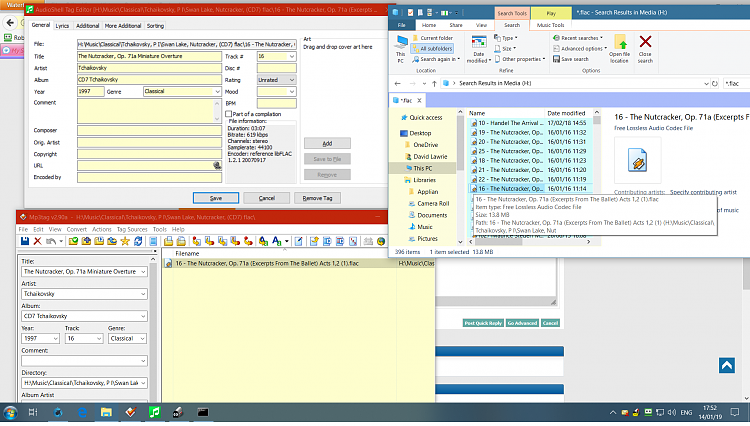Click the favorite directories star icon in Mp3tag
Screen dimensions: 750x426
click(x=125, y=241)
